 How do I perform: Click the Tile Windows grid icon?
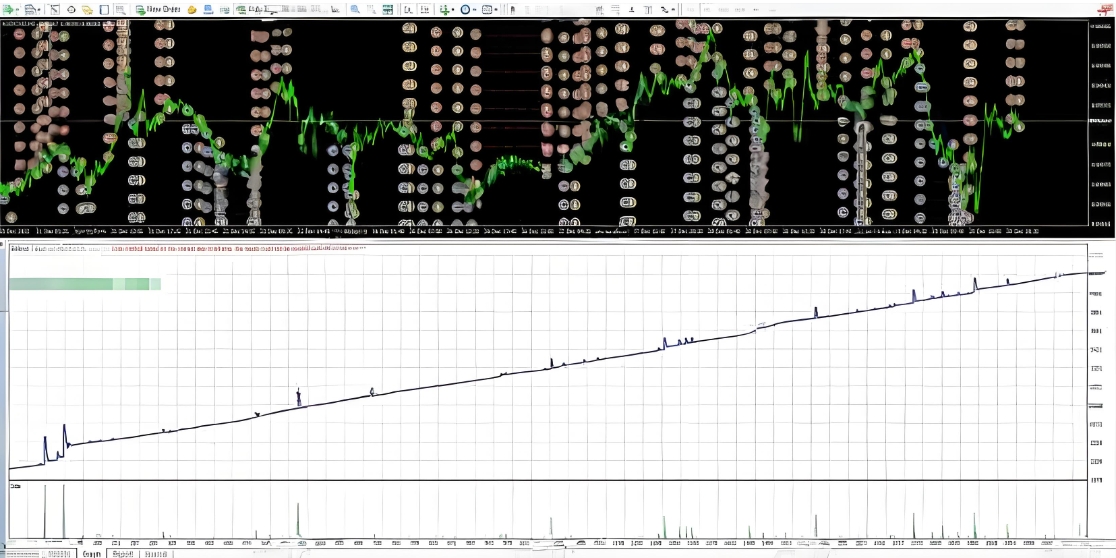click(386, 9)
